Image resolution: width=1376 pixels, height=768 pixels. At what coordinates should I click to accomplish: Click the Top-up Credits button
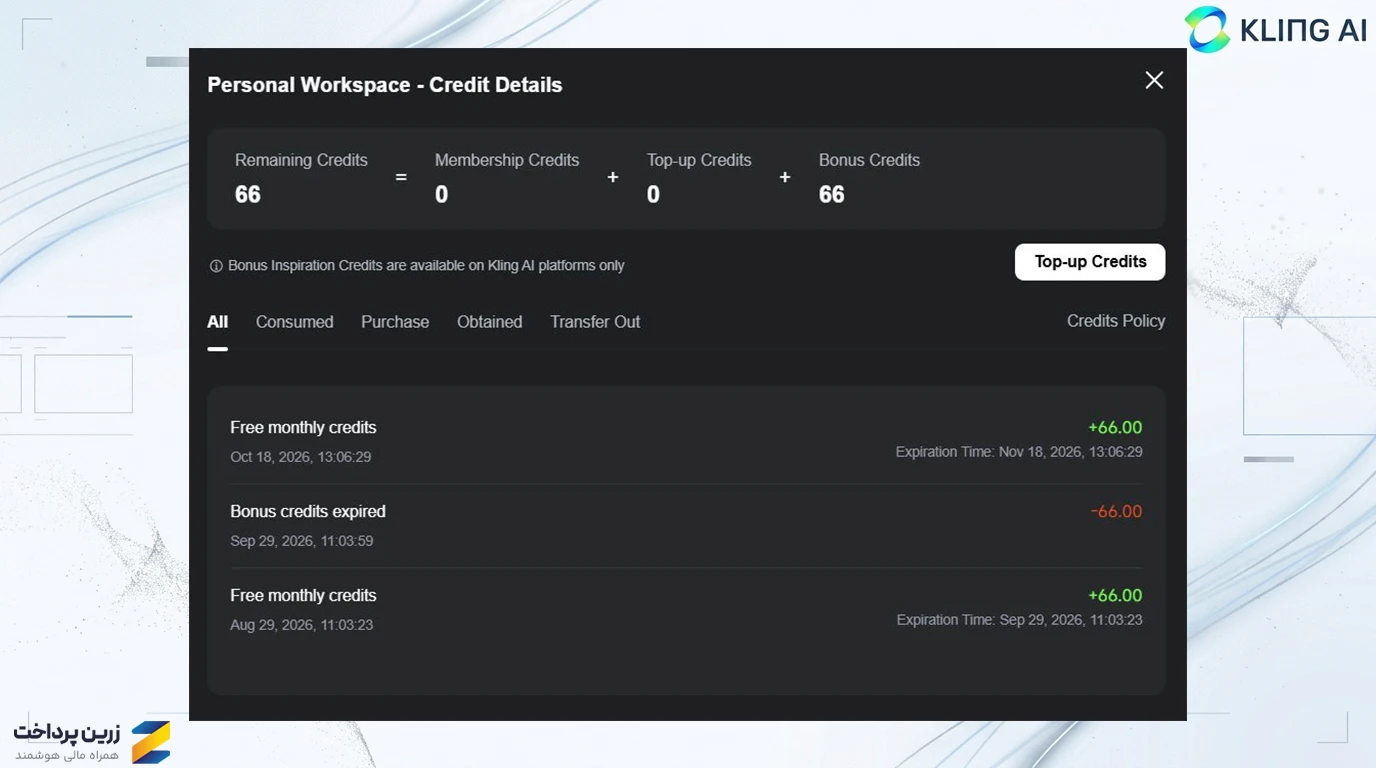(x=1090, y=262)
